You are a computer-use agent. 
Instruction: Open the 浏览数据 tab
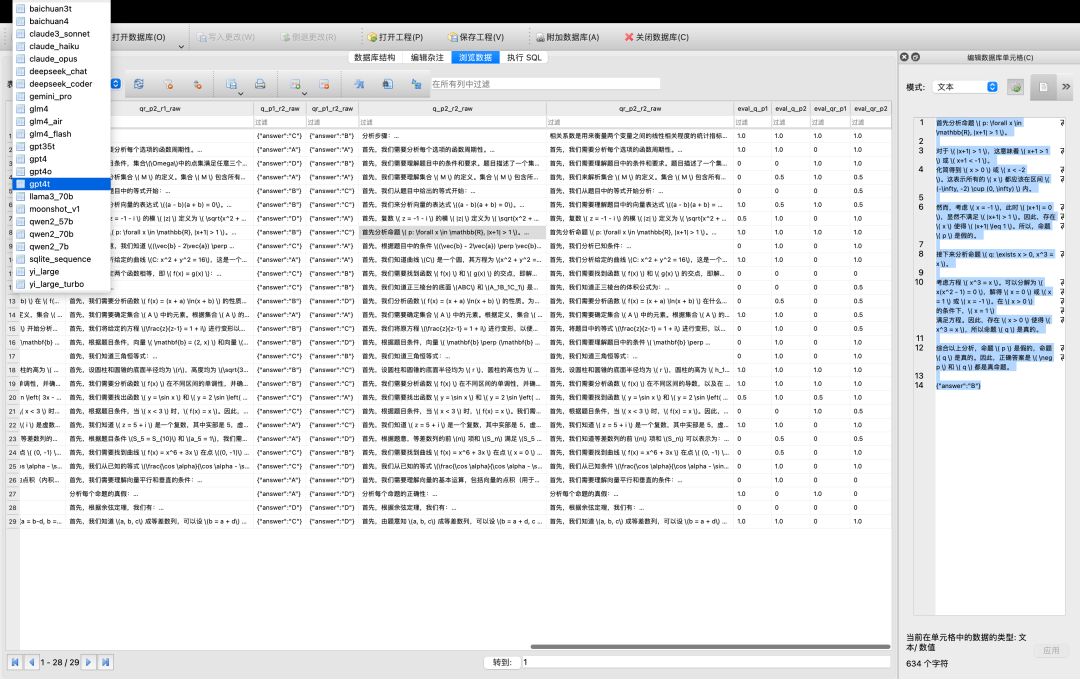475,57
